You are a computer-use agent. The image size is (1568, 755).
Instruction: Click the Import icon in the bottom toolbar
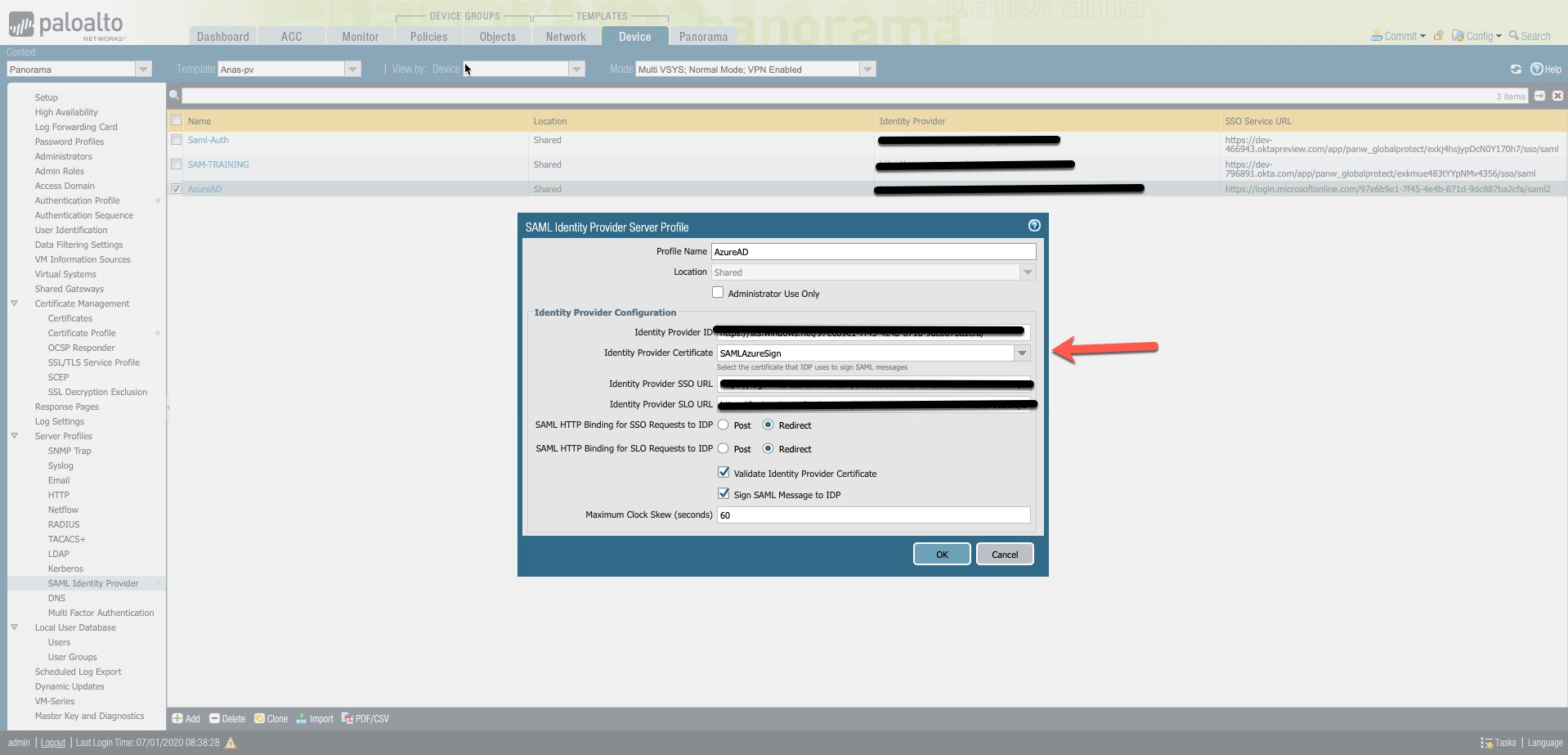pyautogui.click(x=302, y=719)
